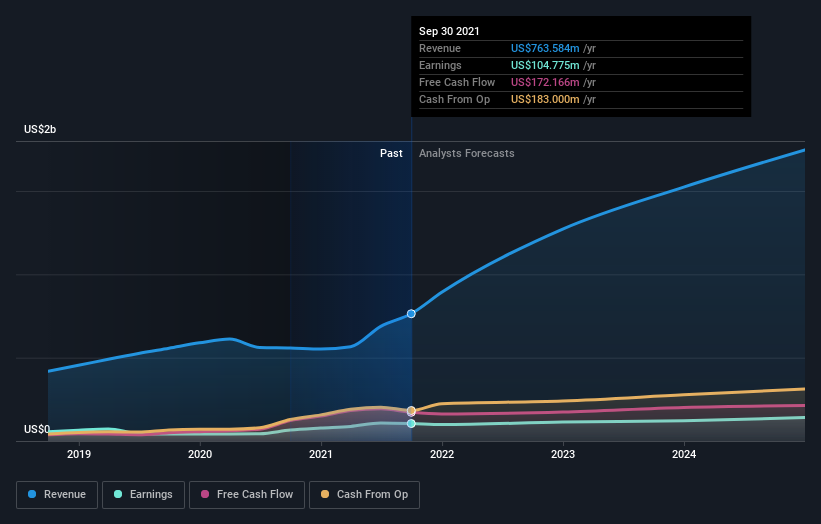Viewport: 821px width, 524px height.
Task: Click the Analysts Forecasts label
Action: 467,153
